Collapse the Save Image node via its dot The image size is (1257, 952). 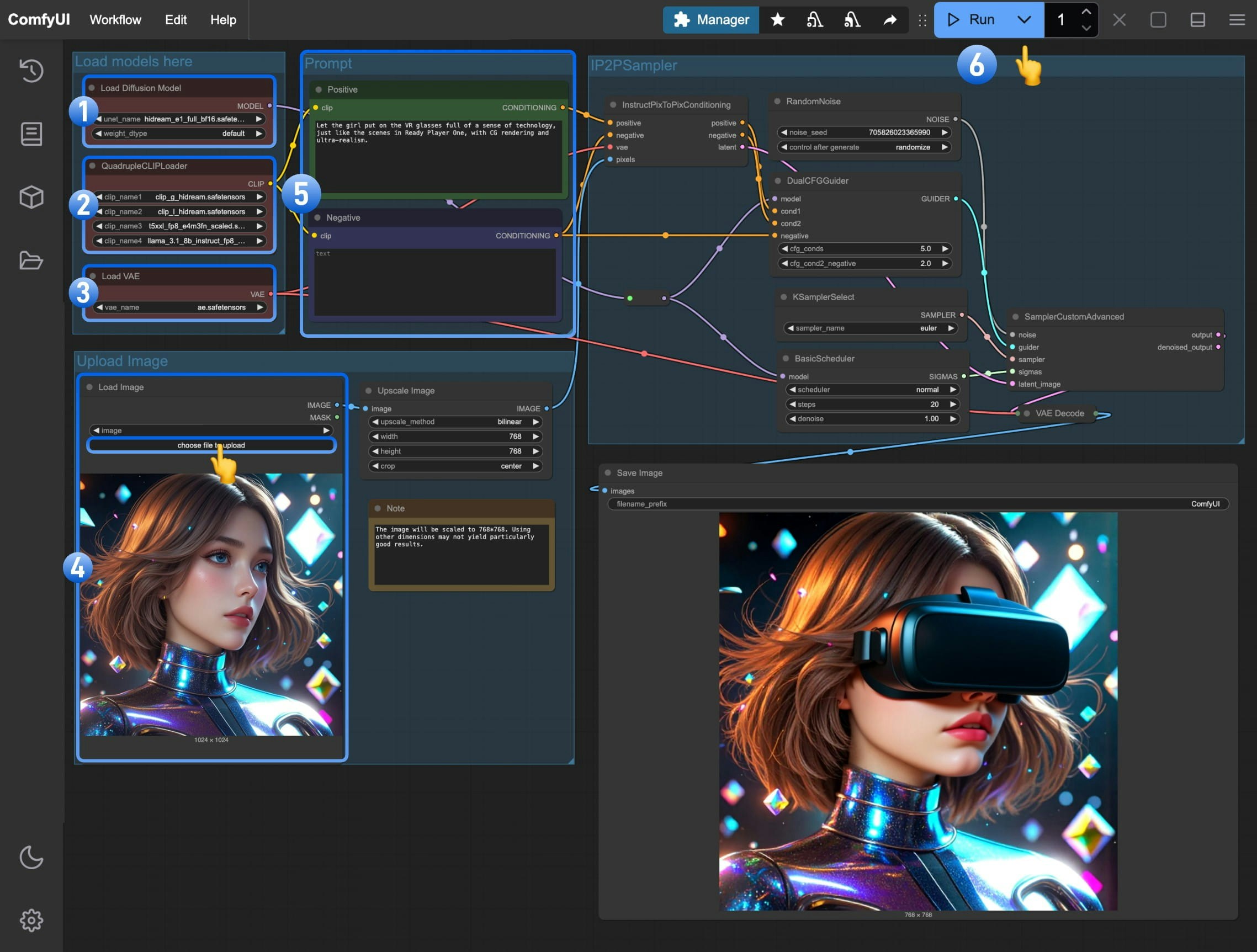[x=607, y=472]
